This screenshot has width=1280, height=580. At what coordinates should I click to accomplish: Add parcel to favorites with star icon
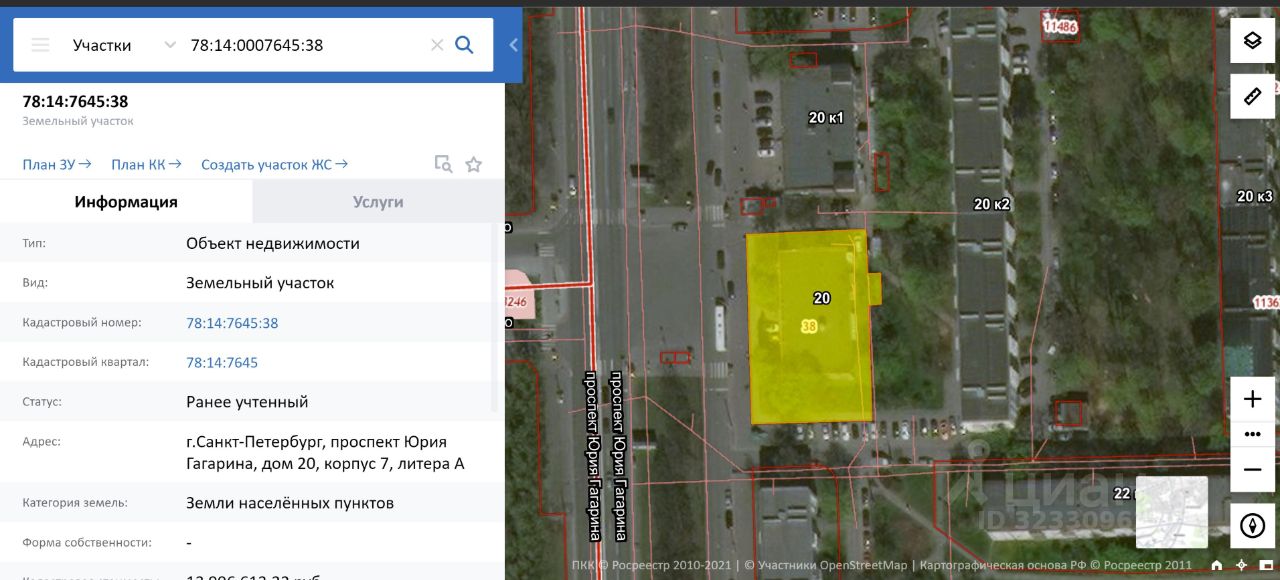coord(474,165)
